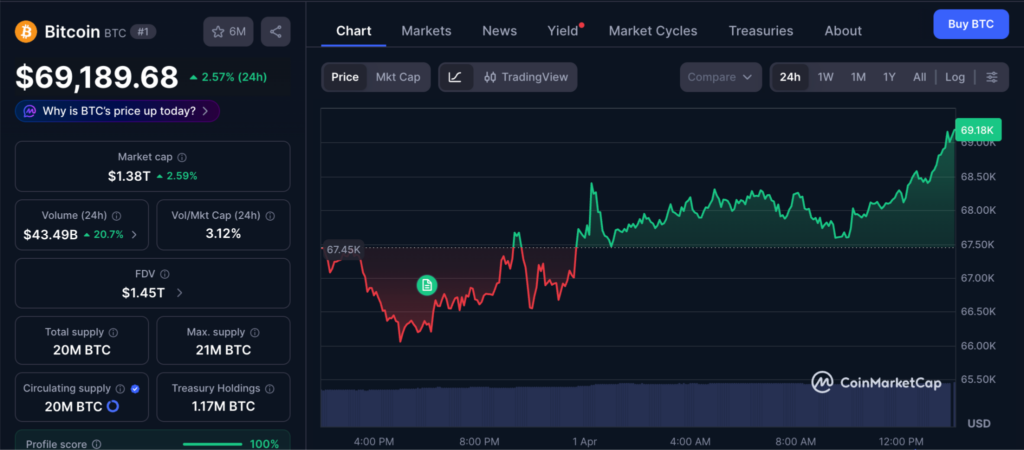This screenshot has width=1024, height=450.
Task: Click the FDV info icon
Action: pyautogui.click(x=165, y=274)
